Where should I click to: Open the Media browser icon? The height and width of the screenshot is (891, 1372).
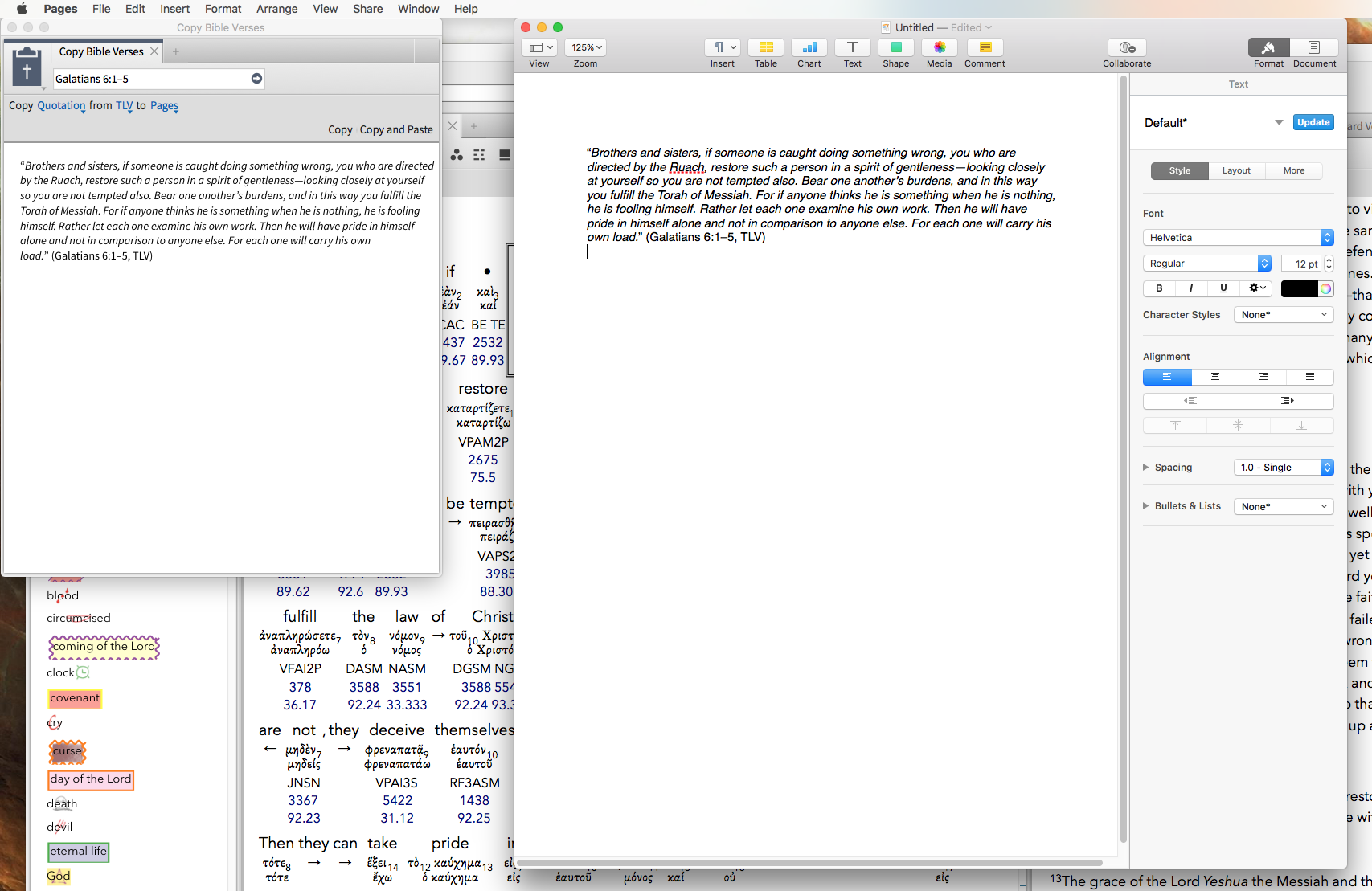point(939,47)
